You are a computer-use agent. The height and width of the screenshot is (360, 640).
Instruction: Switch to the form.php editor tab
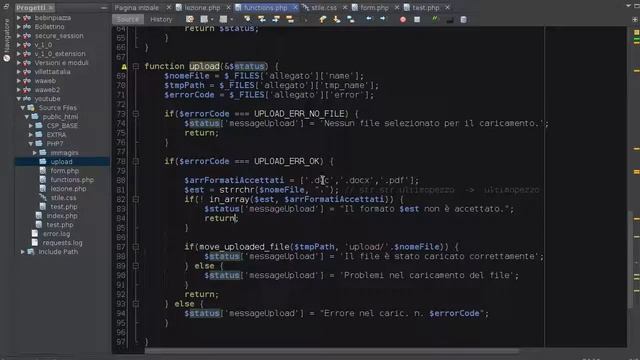[x=374, y=8]
